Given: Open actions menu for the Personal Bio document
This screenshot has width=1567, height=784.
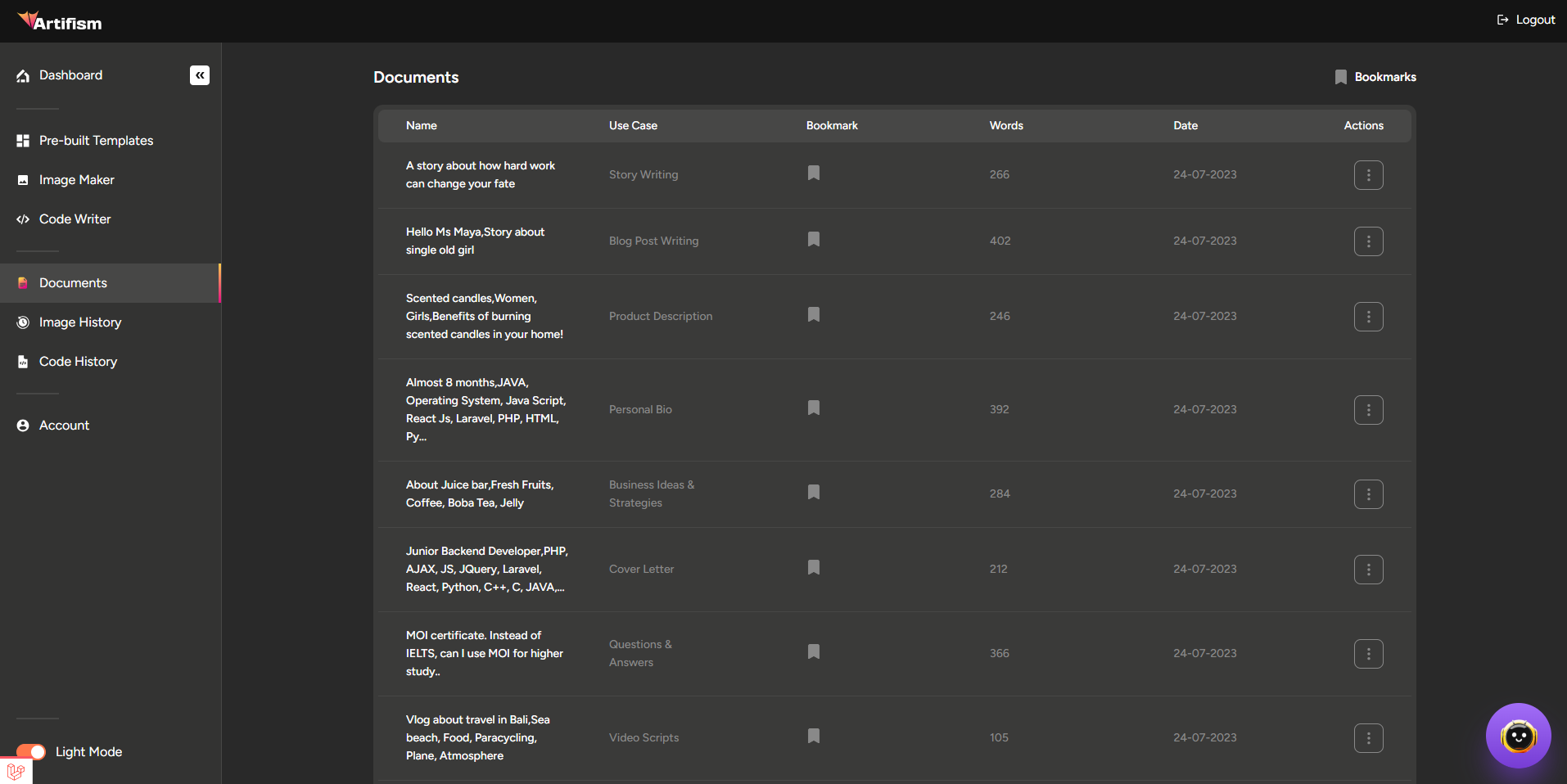Looking at the screenshot, I should point(1368,410).
